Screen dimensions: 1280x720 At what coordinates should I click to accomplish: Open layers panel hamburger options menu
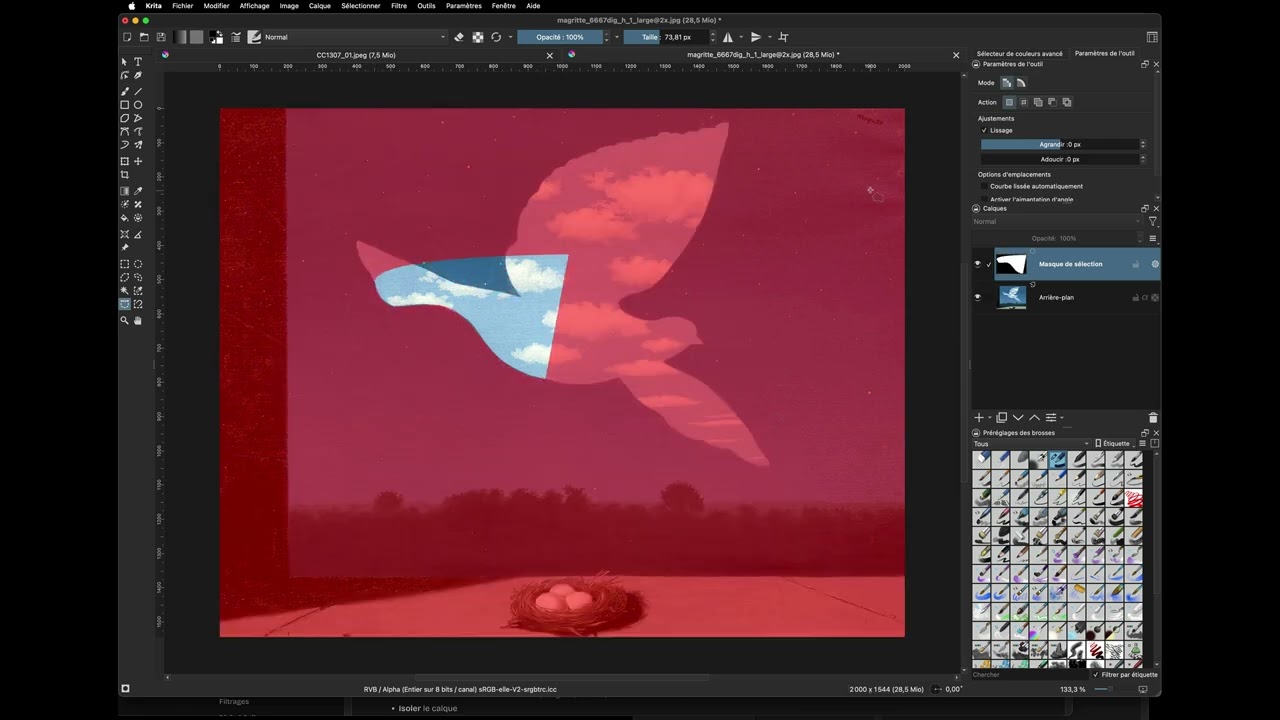(x=1152, y=239)
